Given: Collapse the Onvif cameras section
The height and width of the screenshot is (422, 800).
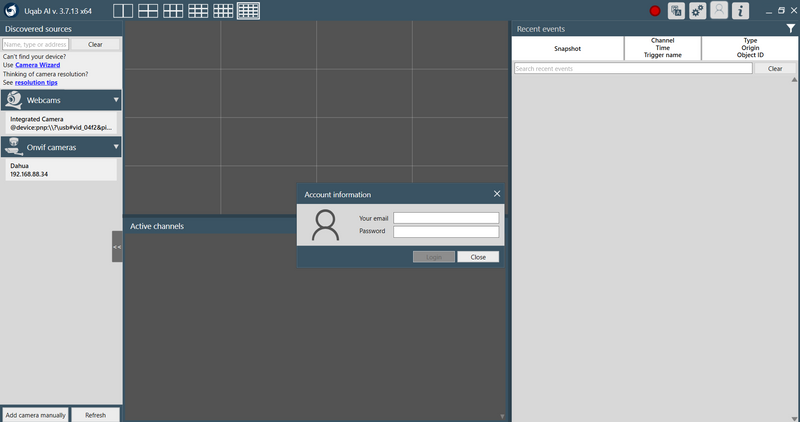Looking at the screenshot, I should pos(116,147).
